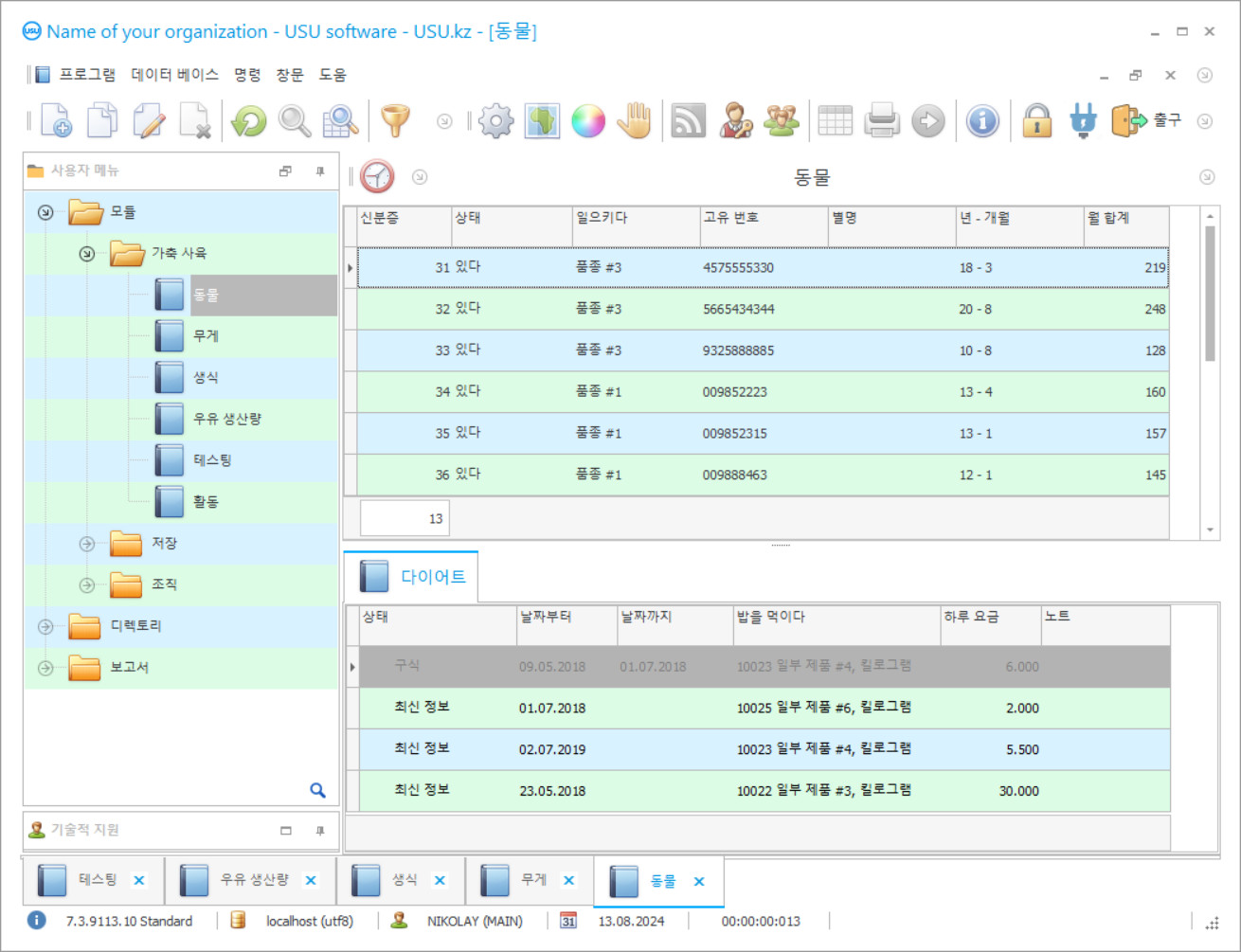Screen dimensions: 1241x952
Task: Click the clock icon above table
Action: click(377, 177)
